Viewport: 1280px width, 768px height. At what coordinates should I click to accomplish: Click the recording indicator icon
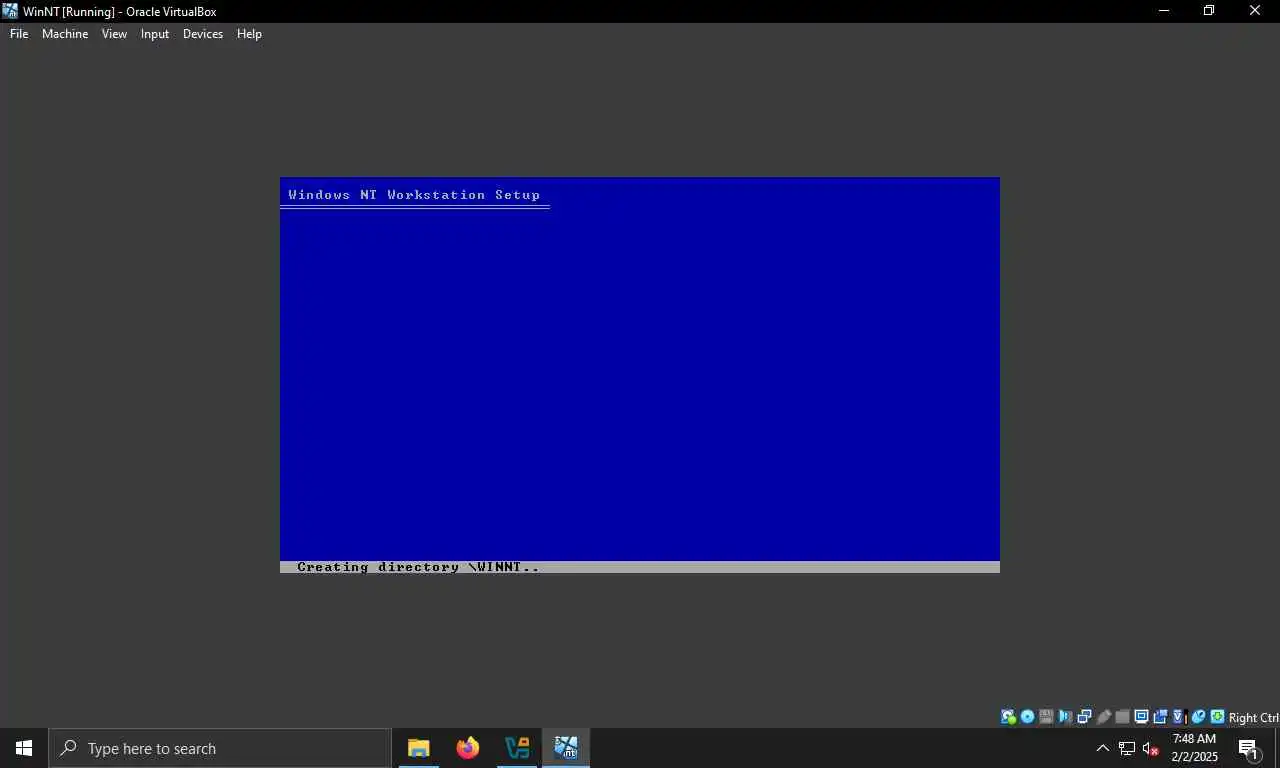pyautogui.click(x=1160, y=717)
